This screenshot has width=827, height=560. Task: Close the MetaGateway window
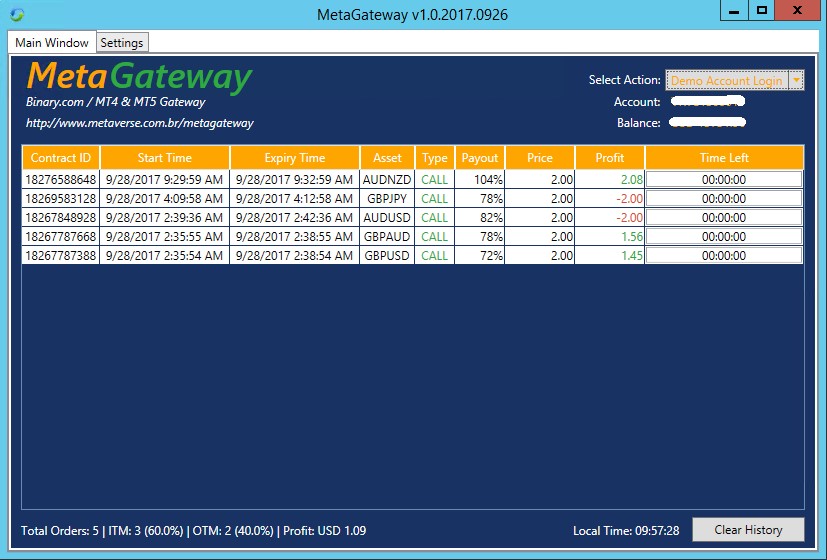797,11
